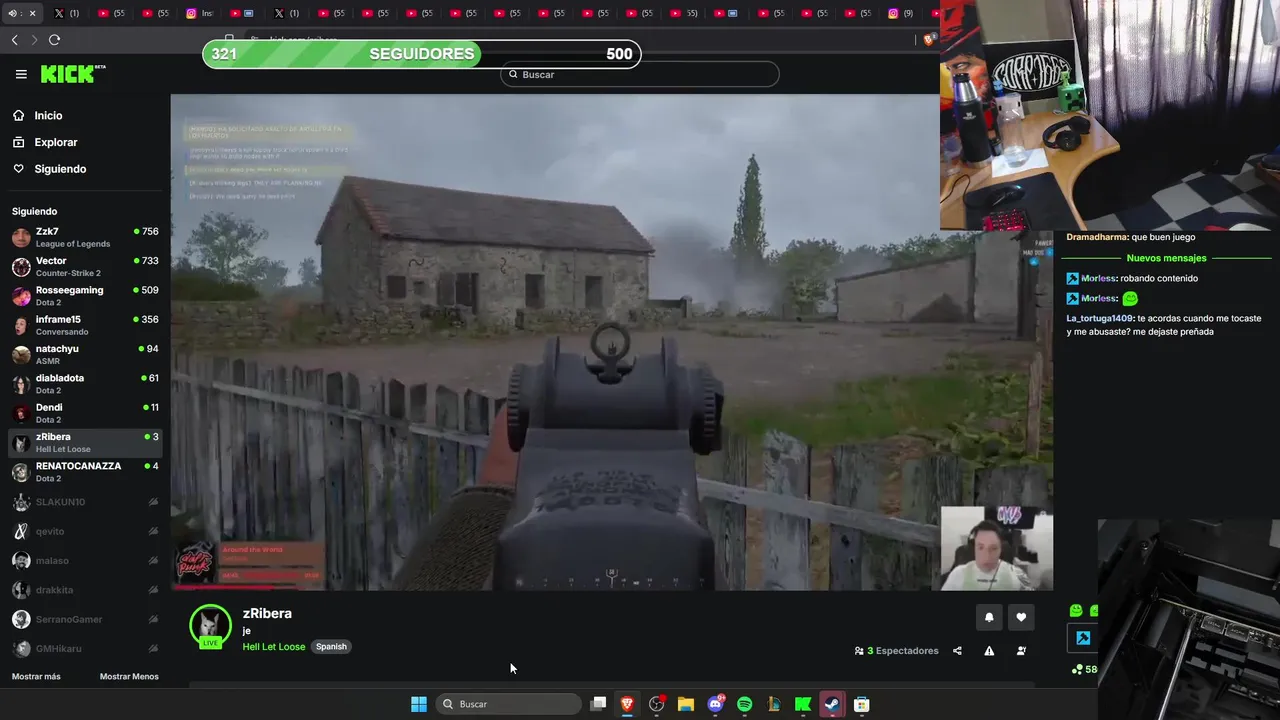Select zRibera channel in sidebar
1280x720 pixels.
pyautogui.click(x=85, y=442)
